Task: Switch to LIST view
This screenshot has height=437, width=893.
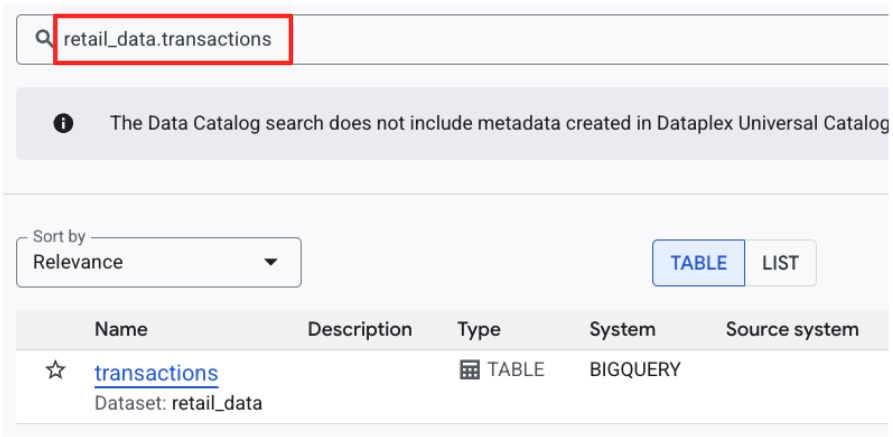Action: click(780, 263)
